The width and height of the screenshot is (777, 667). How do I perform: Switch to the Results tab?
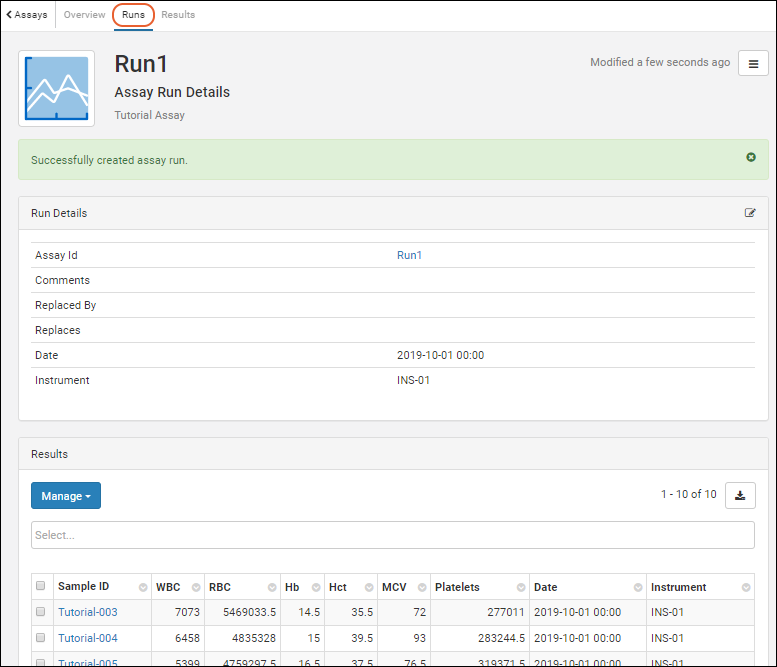(178, 15)
